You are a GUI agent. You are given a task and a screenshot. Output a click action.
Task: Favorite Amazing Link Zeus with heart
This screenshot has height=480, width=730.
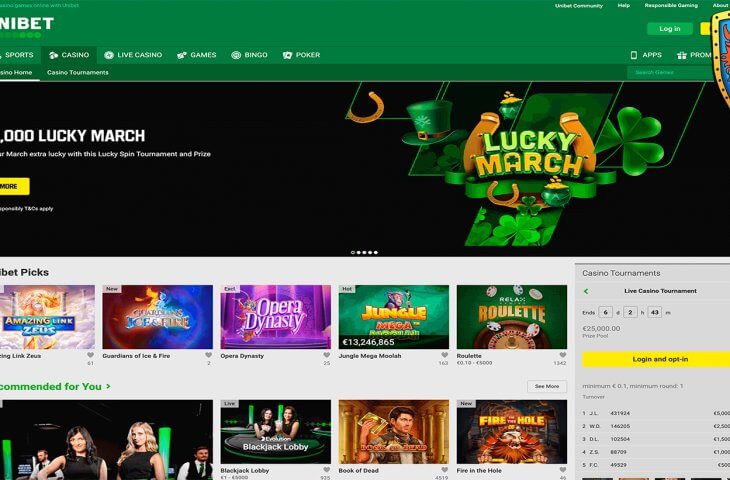90,355
